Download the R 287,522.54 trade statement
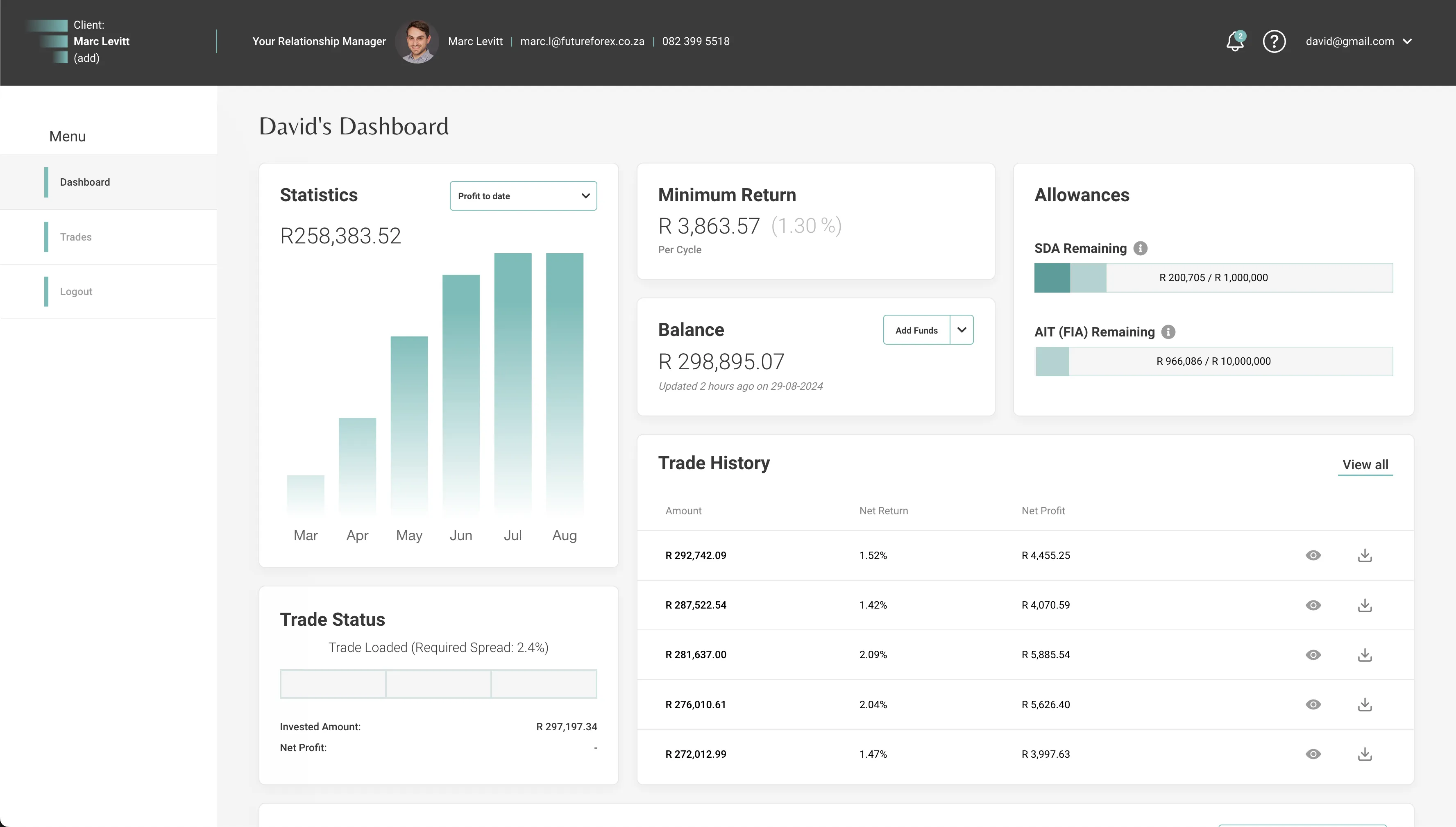The width and height of the screenshot is (1456, 827). (x=1365, y=605)
